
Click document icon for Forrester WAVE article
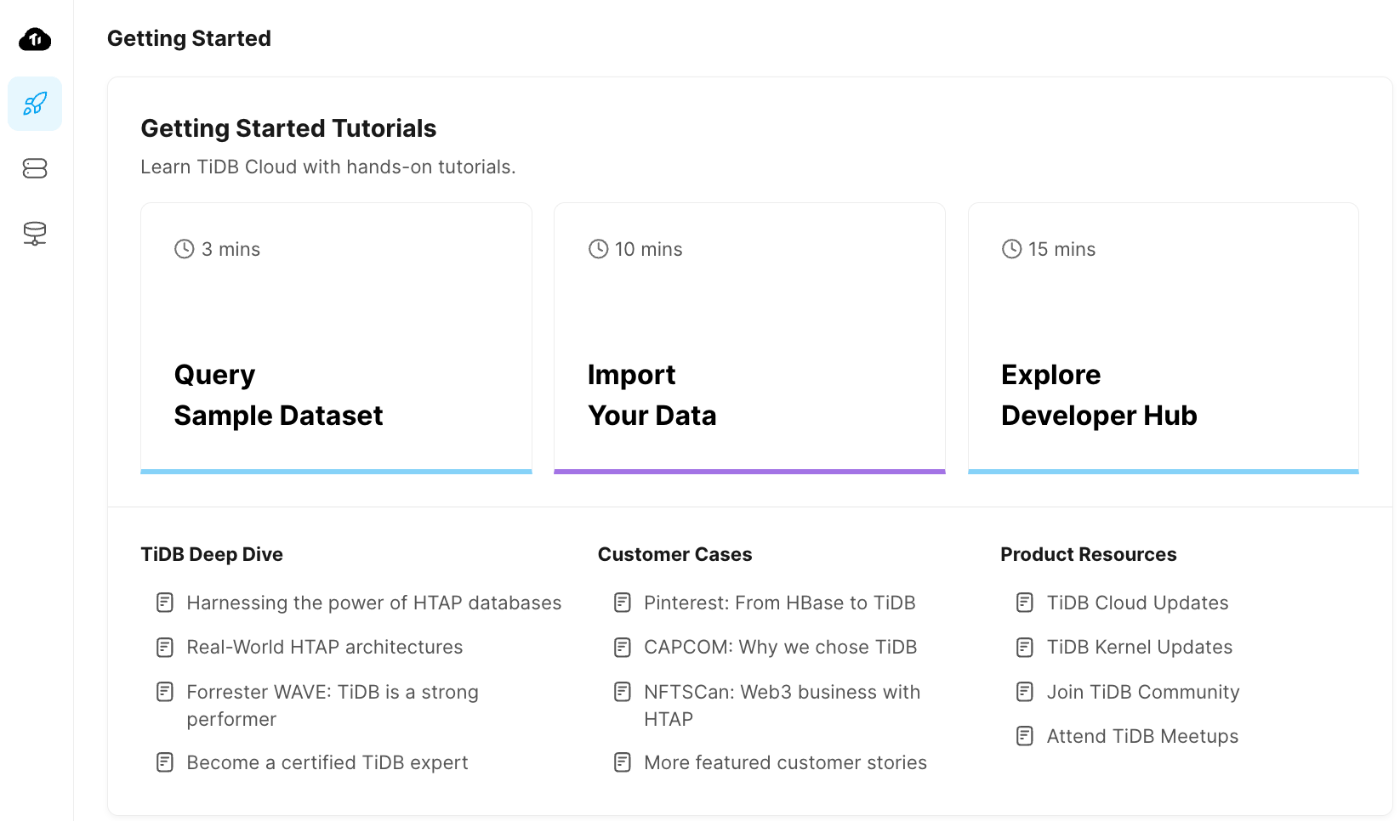click(165, 692)
